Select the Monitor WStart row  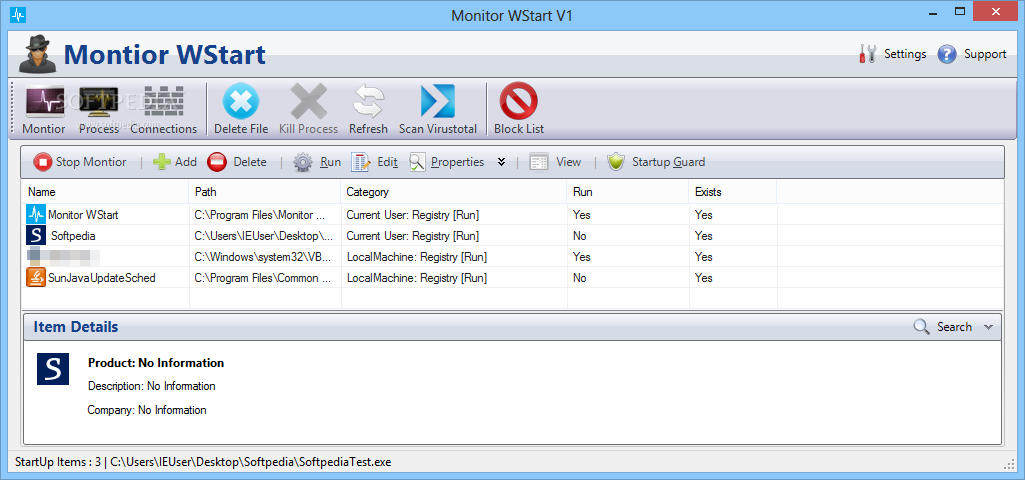pos(512,214)
